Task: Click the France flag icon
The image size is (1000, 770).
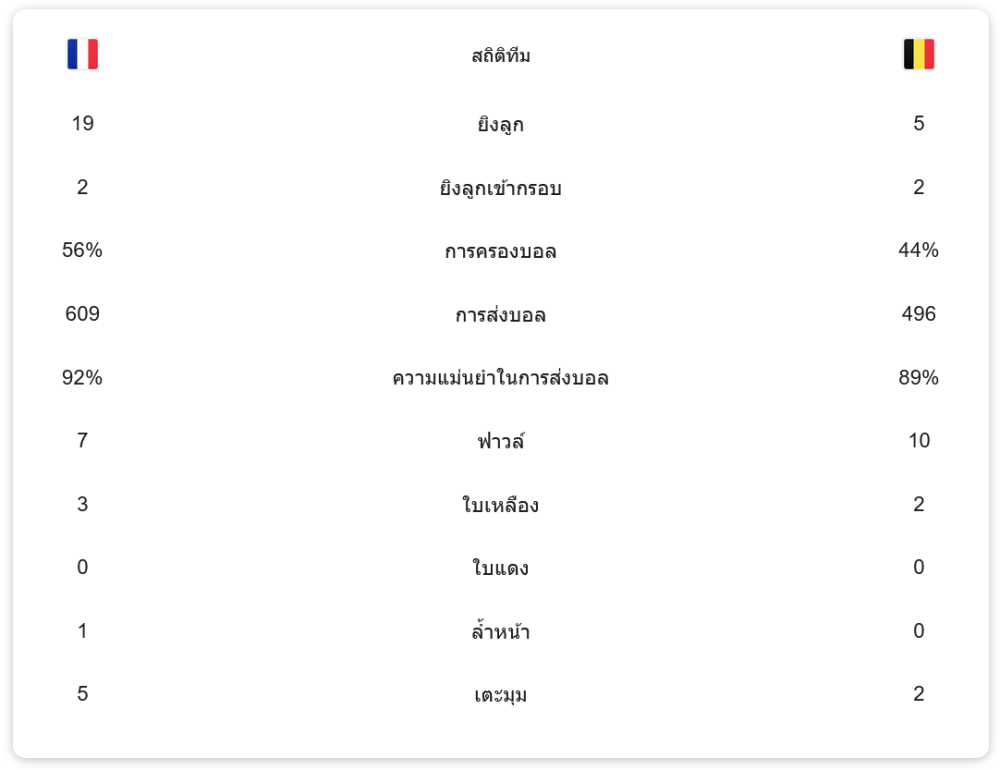Action: click(x=82, y=54)
